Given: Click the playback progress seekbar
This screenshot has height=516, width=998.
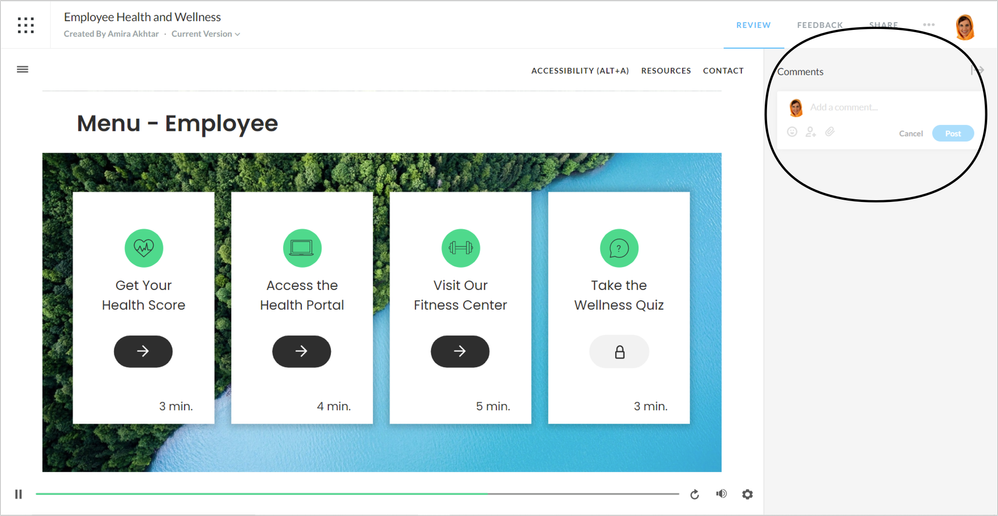Looking at the screenshot, I should pyautogui.click(x=357, y=494).
